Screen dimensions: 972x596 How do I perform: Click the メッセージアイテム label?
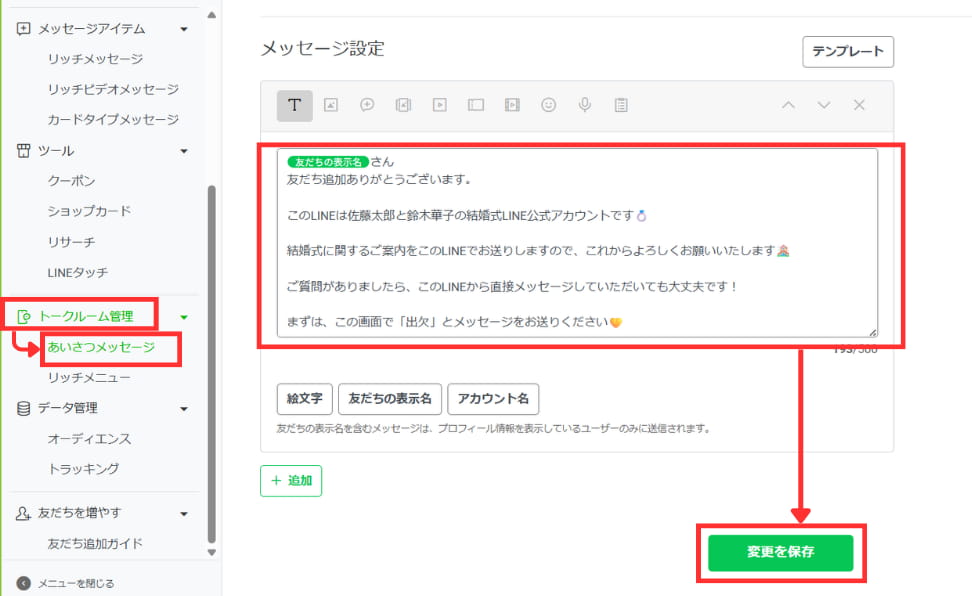tap(92, 29)
